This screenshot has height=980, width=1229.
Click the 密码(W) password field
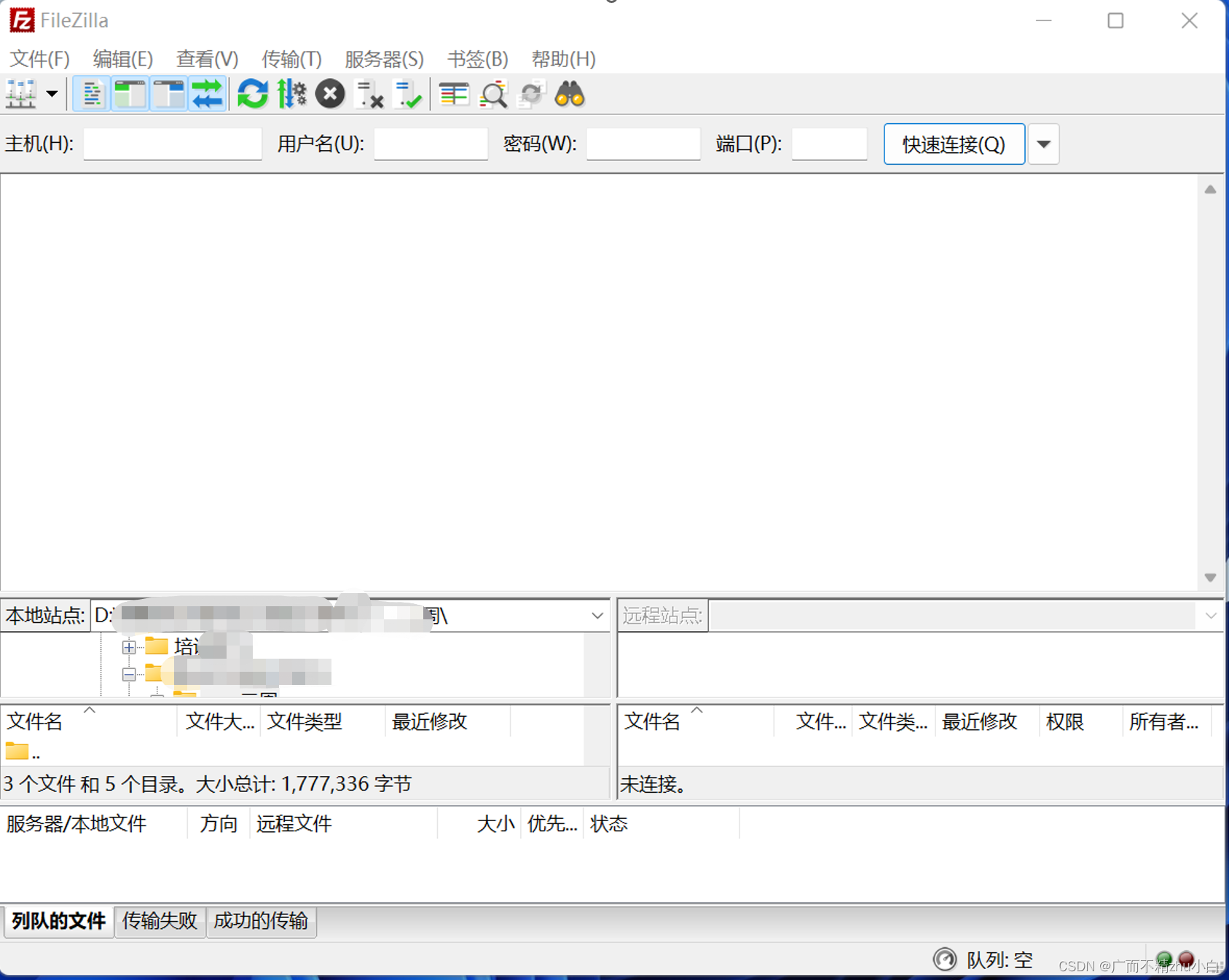coord(643,144)
